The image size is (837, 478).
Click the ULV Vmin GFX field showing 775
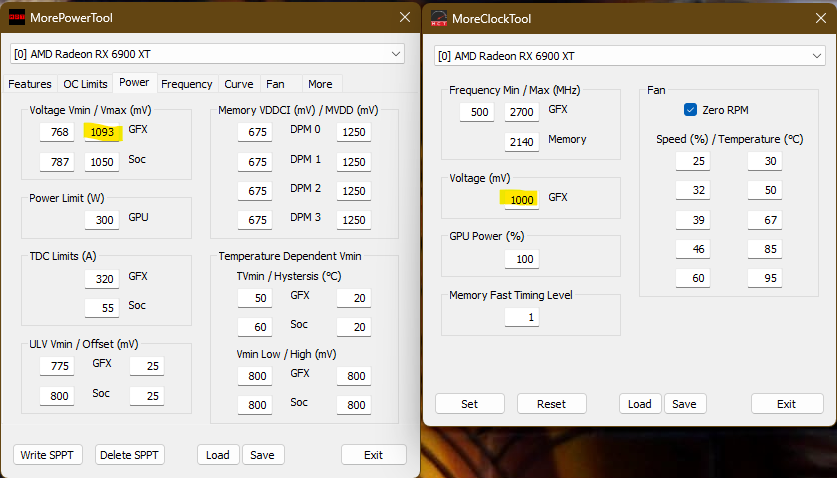pyautogui.click(x=57, y=366)
